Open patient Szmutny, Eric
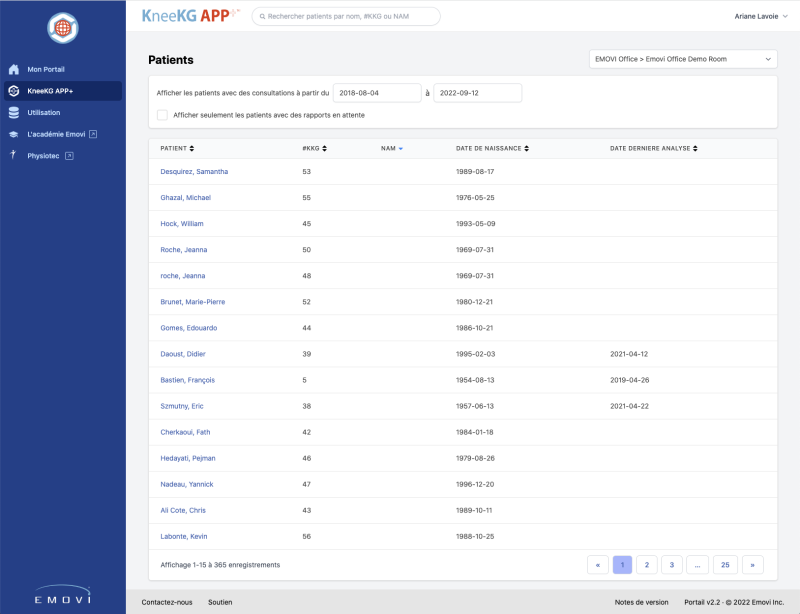Screen dimensions: 800x614 [x=182, y=406]
